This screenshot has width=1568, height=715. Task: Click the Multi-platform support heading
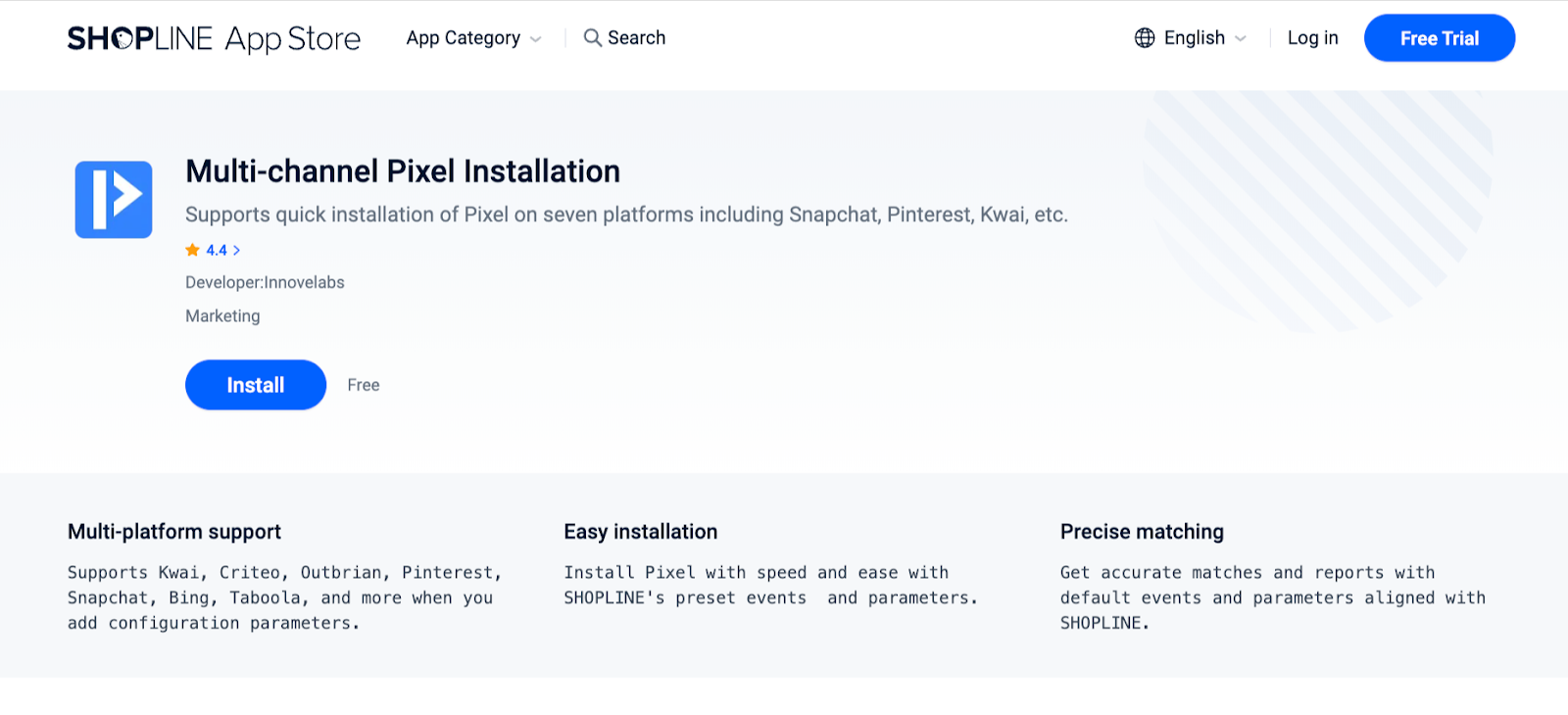[174, 532]
